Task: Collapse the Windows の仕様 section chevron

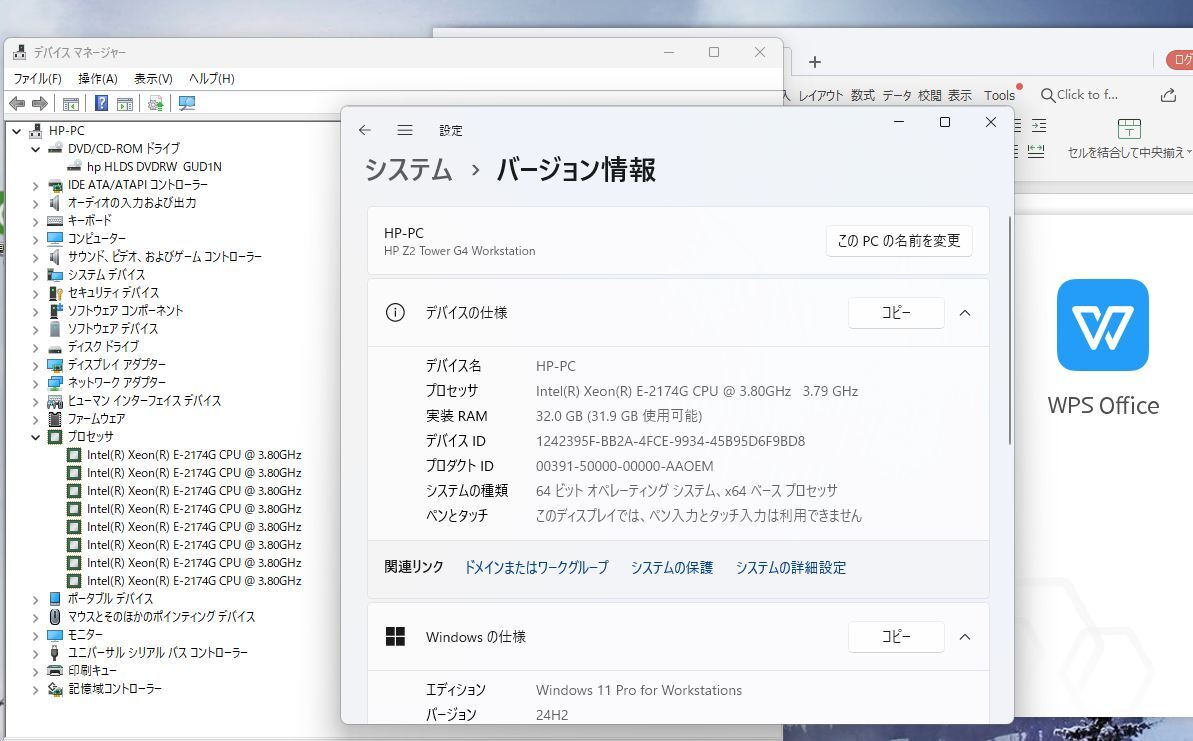Action: click(x=965, y=637)
